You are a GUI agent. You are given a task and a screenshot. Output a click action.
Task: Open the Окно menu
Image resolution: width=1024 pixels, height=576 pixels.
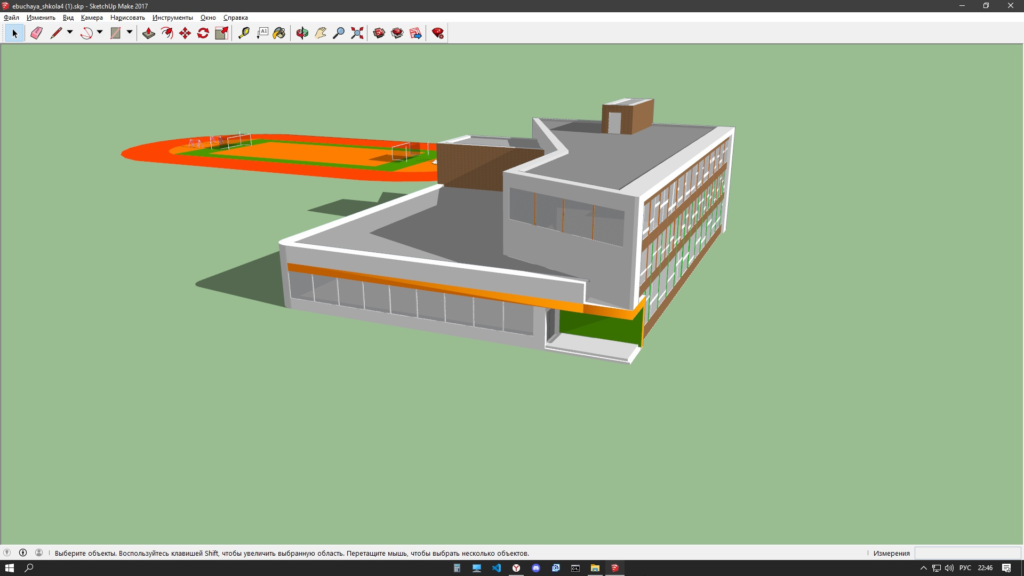pyautogui.click(x=208, y=18)
